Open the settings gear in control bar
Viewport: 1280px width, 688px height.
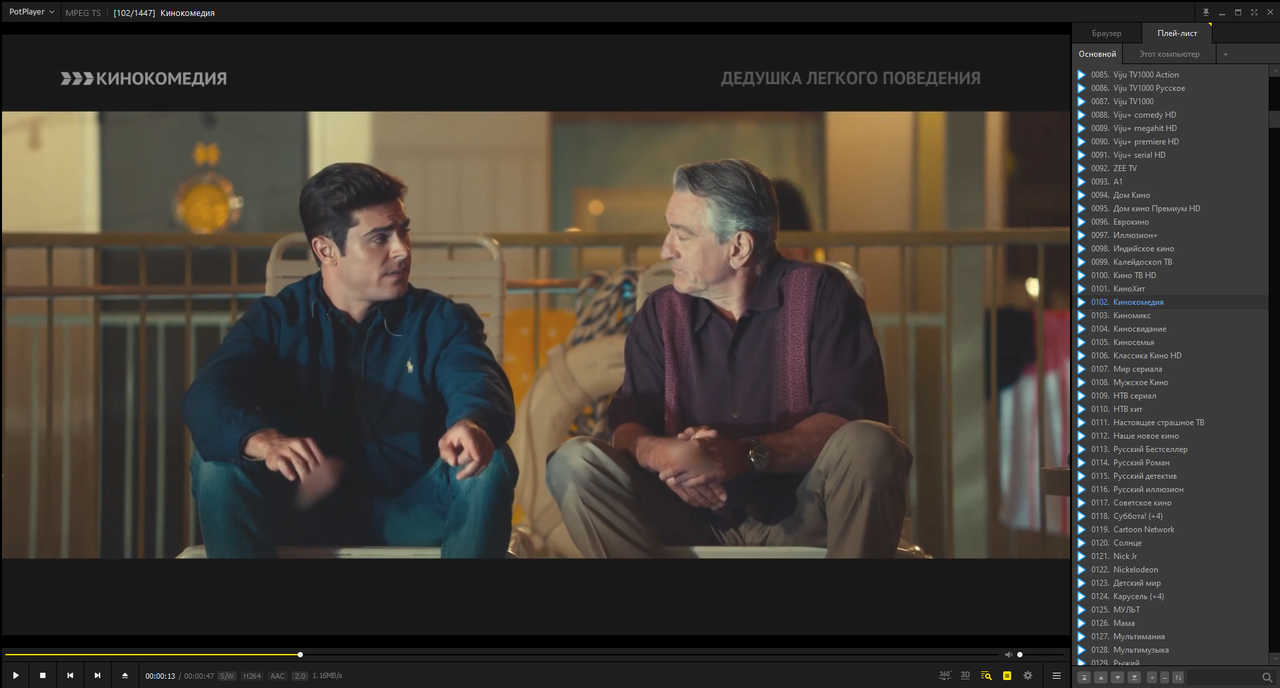click(x=1027, y=676)
